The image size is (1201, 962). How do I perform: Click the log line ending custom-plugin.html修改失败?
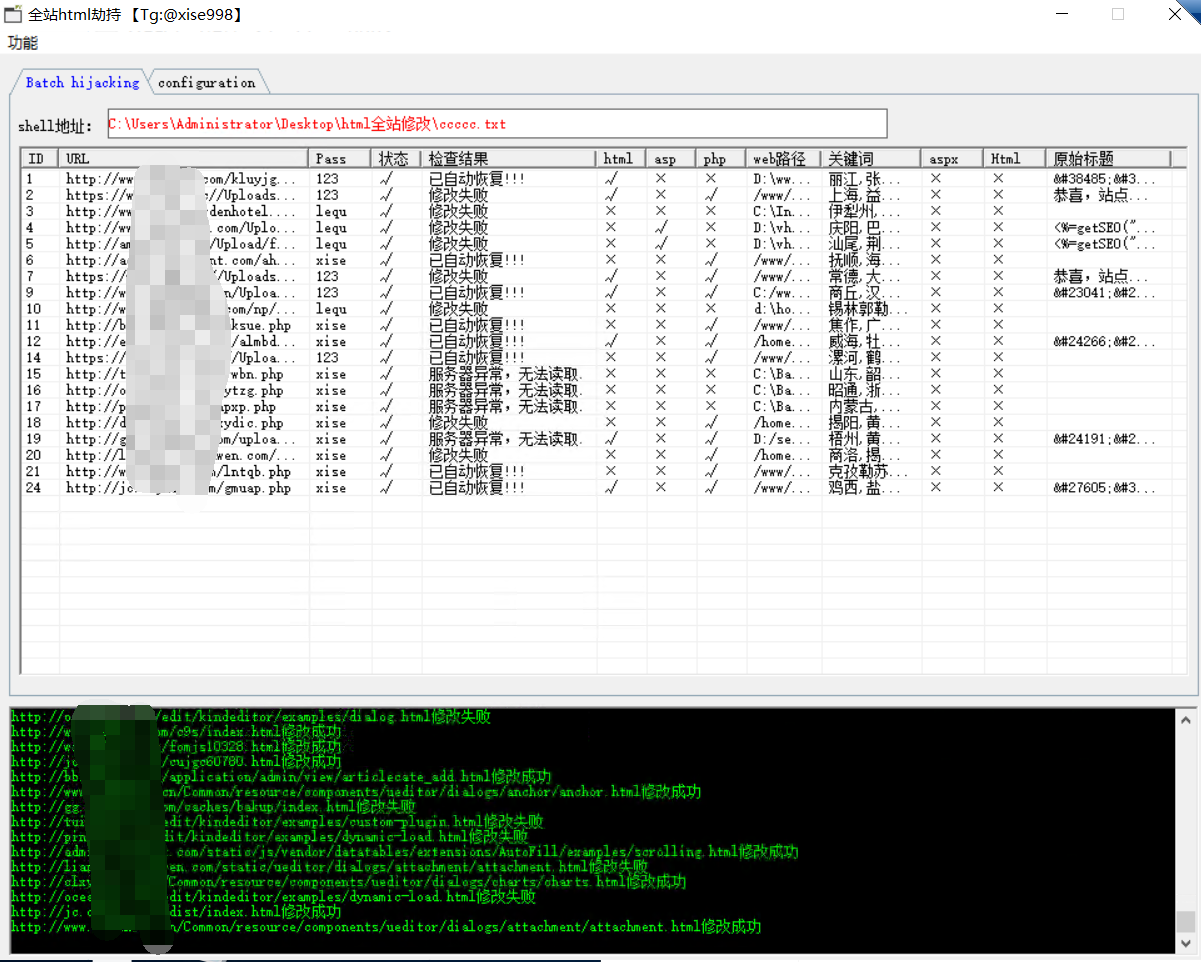pyautogui.click(x=277, y=822)
